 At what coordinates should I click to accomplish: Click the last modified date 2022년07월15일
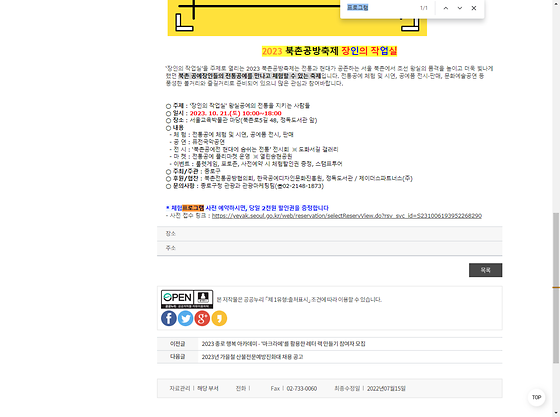[x=386, y=388]
